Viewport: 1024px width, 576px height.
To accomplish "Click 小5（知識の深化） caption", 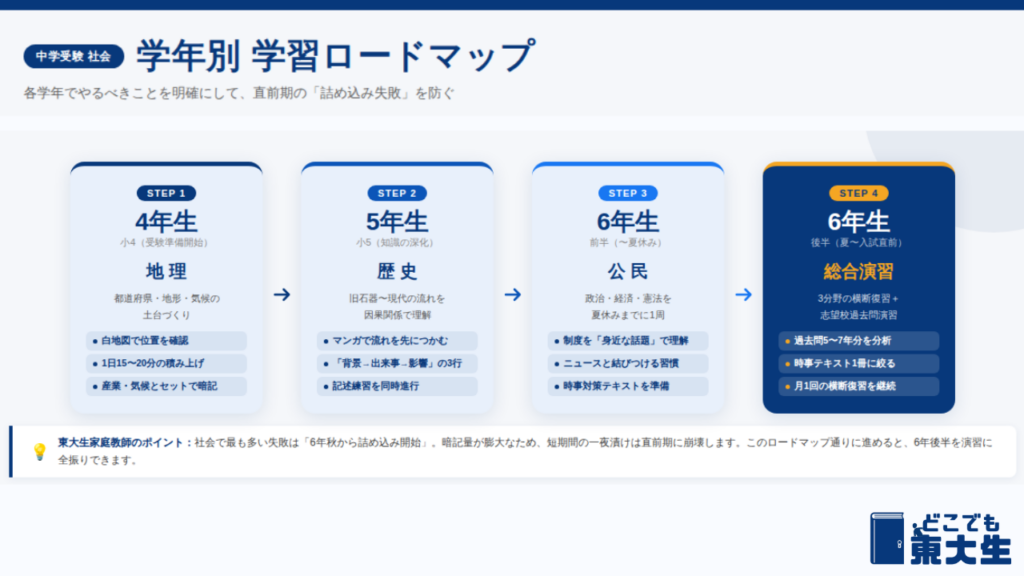I will click(397, 243).
